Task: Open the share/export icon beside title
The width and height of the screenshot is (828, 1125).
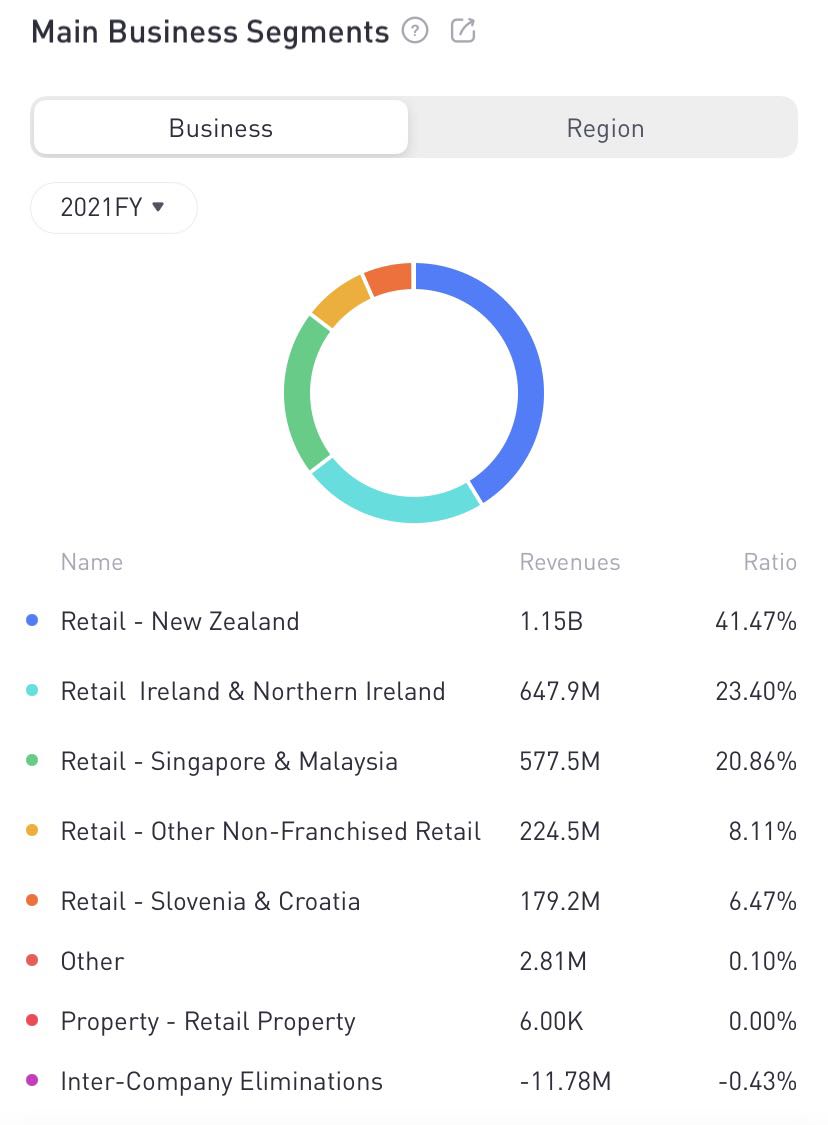Action: (x=463, y=31)
